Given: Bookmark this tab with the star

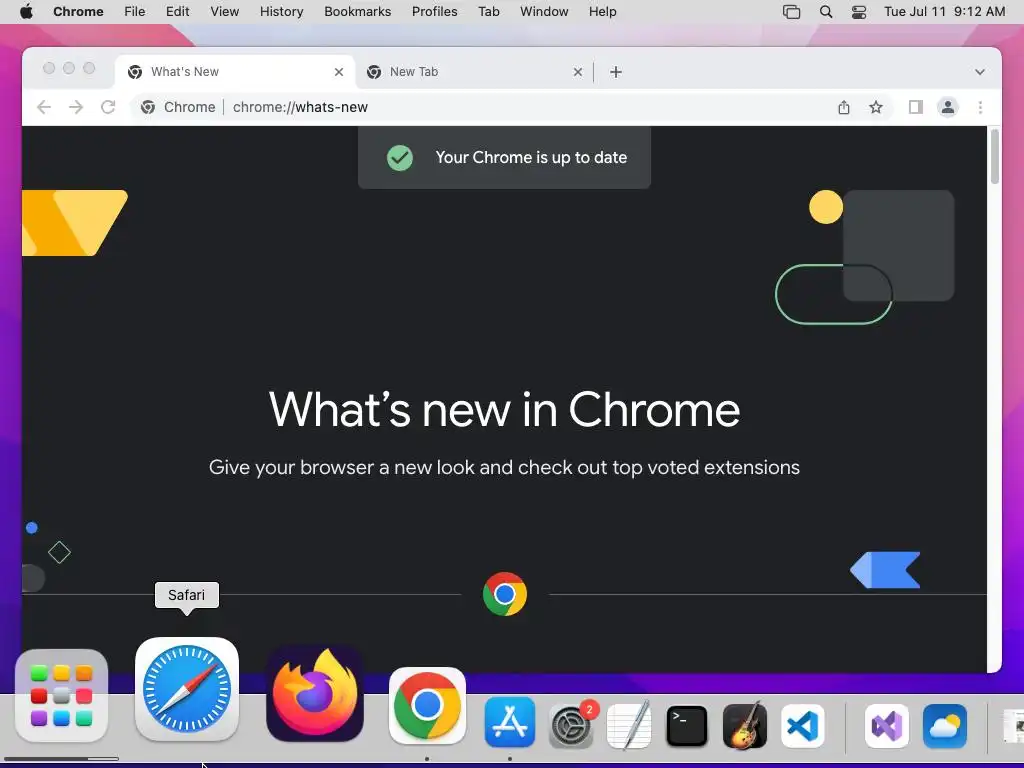Looking at the screenshot, I should tap(876, 107).
